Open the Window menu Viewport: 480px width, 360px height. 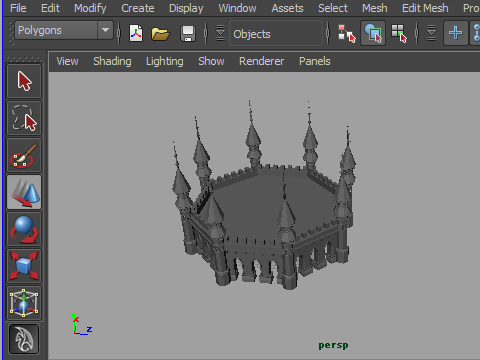tap(237, 8)
